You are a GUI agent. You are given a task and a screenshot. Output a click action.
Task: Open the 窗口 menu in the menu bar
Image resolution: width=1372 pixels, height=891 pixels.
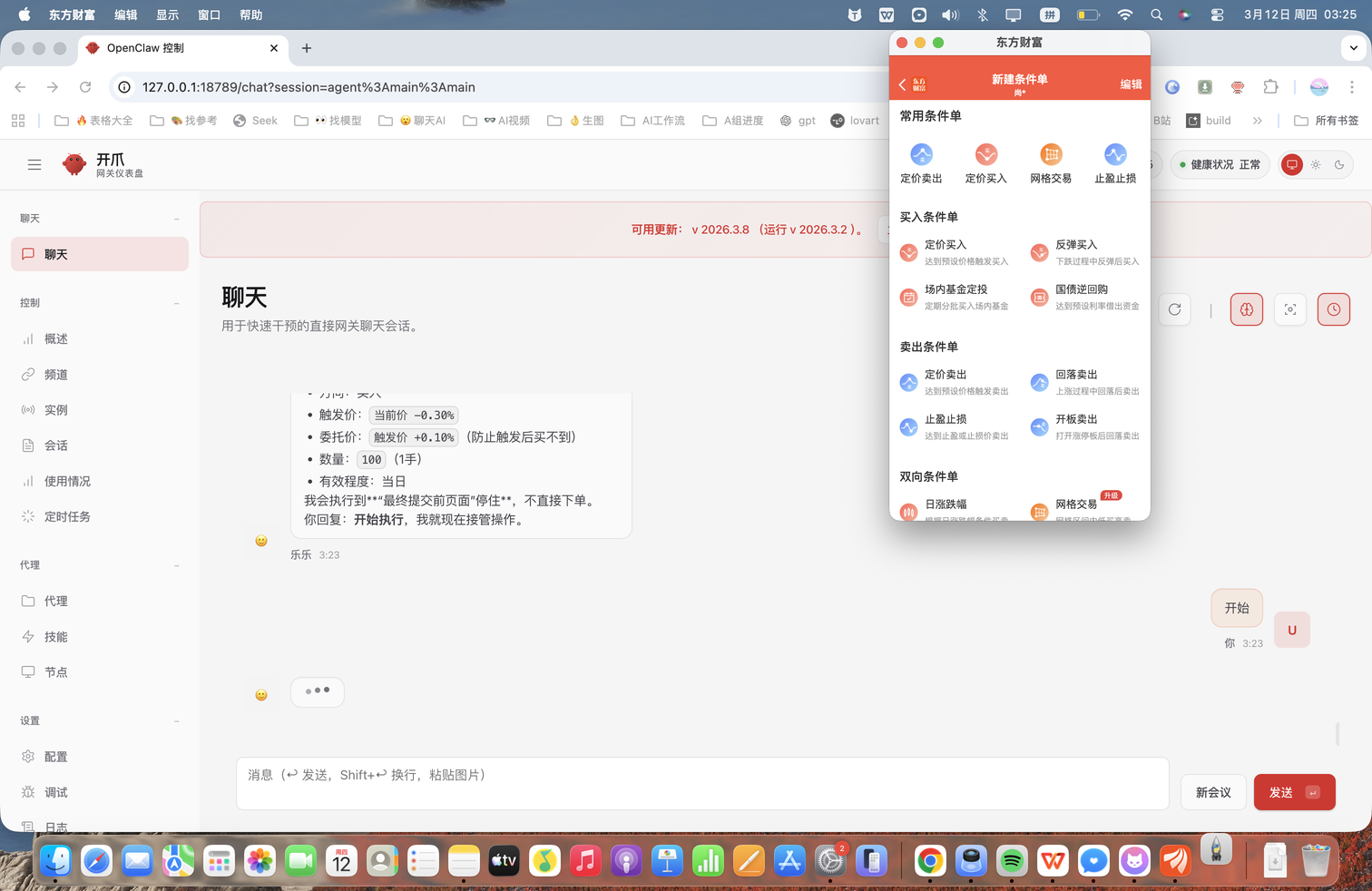[x=210, y=15]
